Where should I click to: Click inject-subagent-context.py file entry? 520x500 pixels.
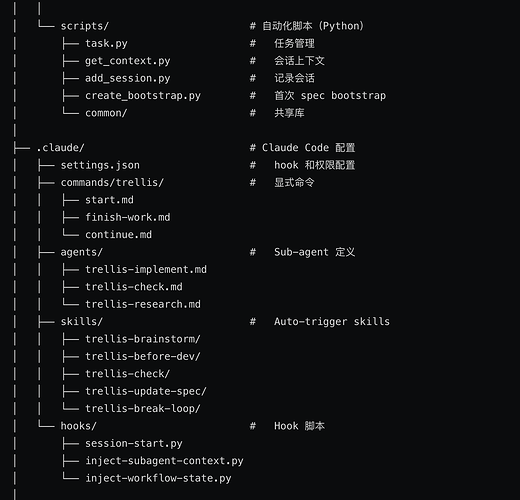(x=164, y=461)
